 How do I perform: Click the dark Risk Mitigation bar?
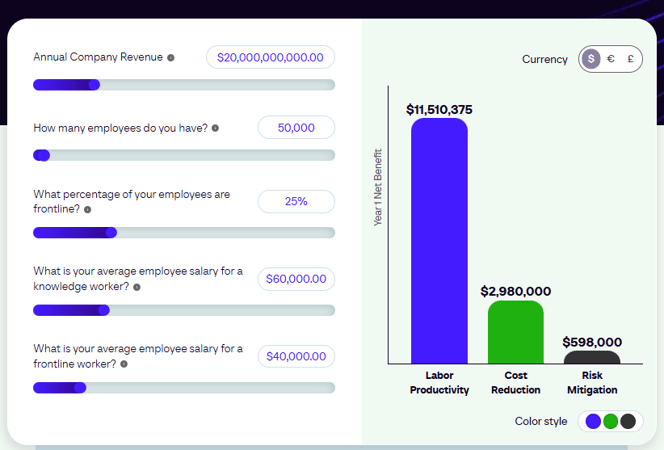[592, 357]
